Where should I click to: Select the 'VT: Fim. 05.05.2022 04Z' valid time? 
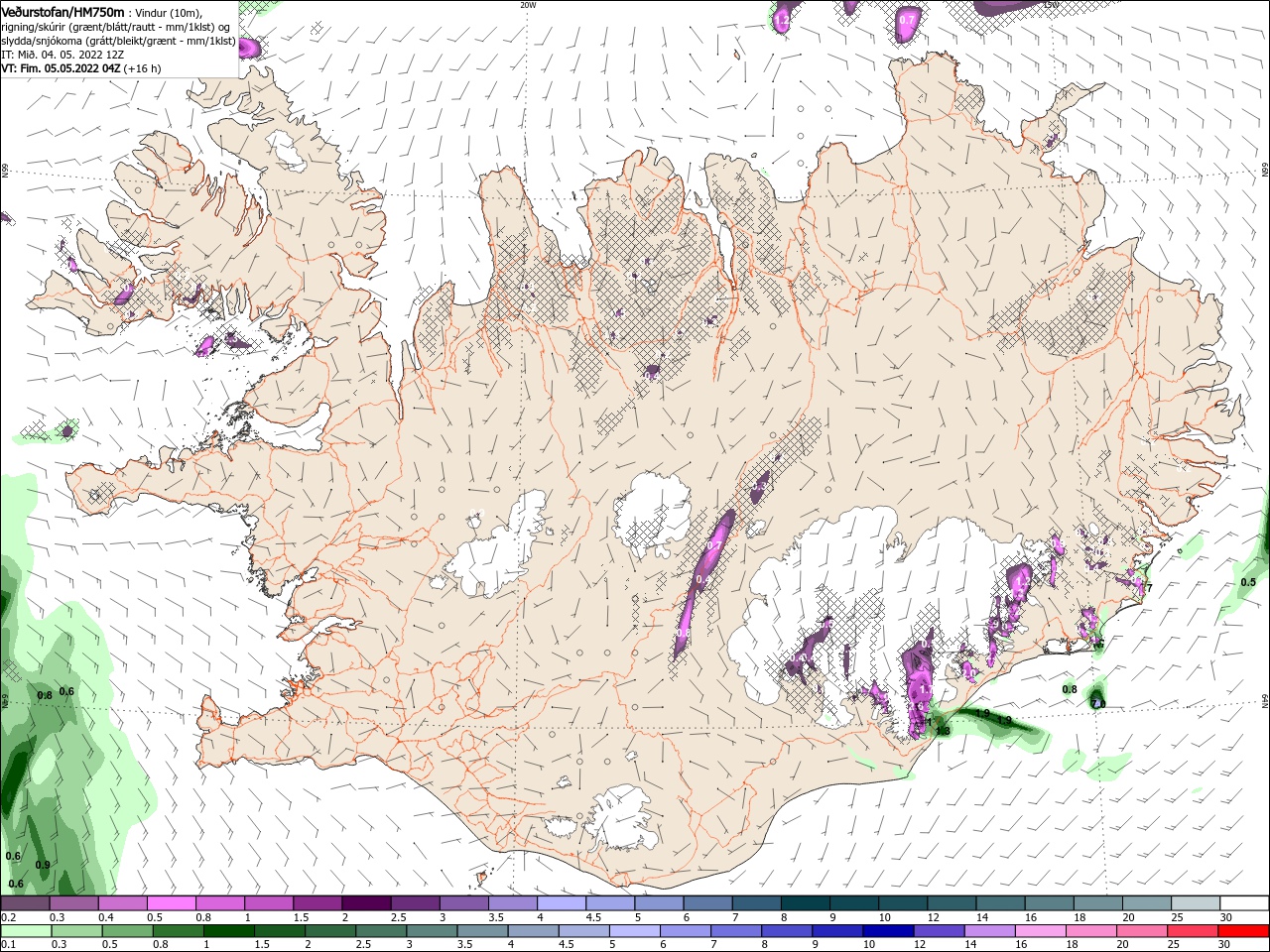[x=61, y=68]
